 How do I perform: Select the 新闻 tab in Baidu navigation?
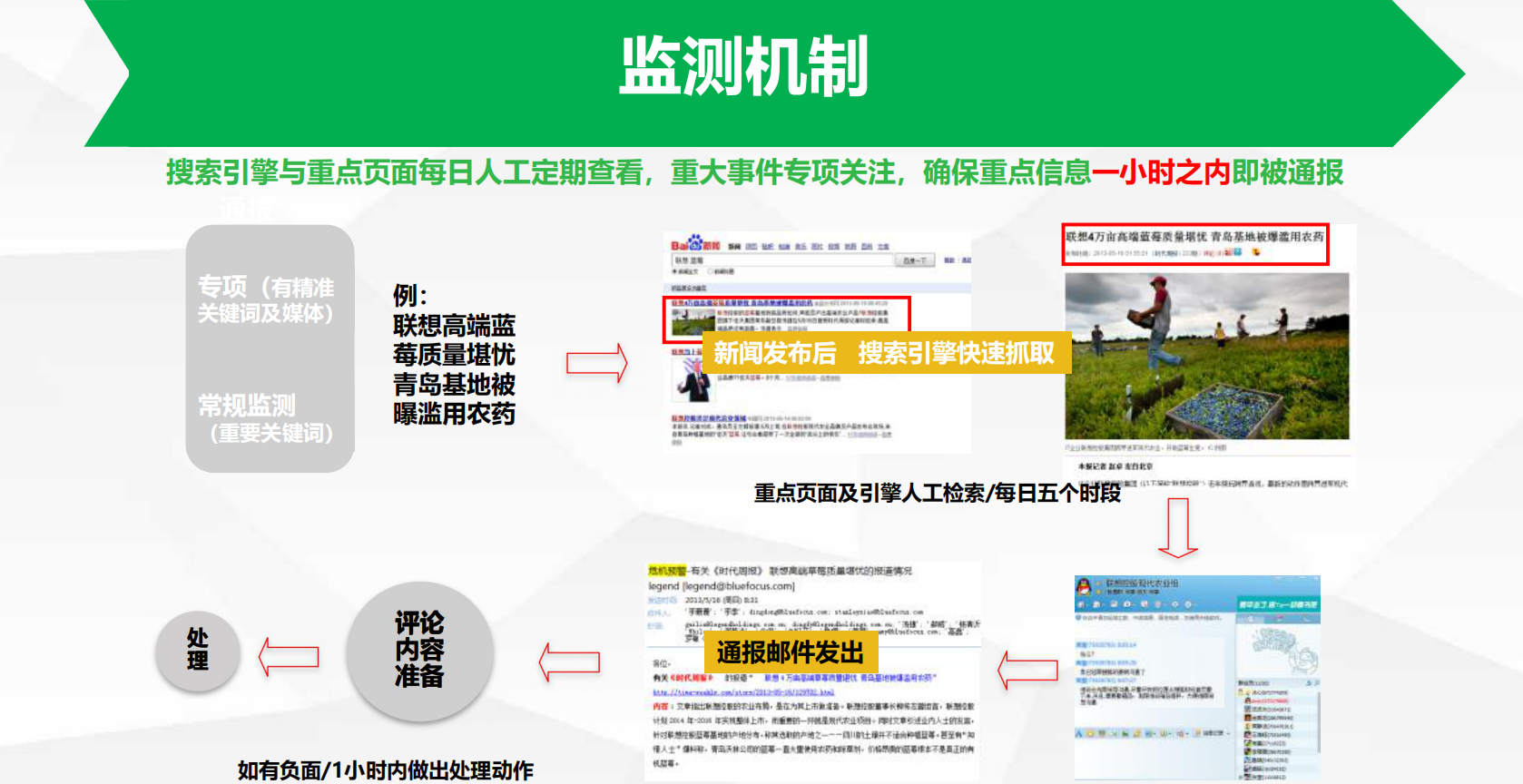coord(734,247)
